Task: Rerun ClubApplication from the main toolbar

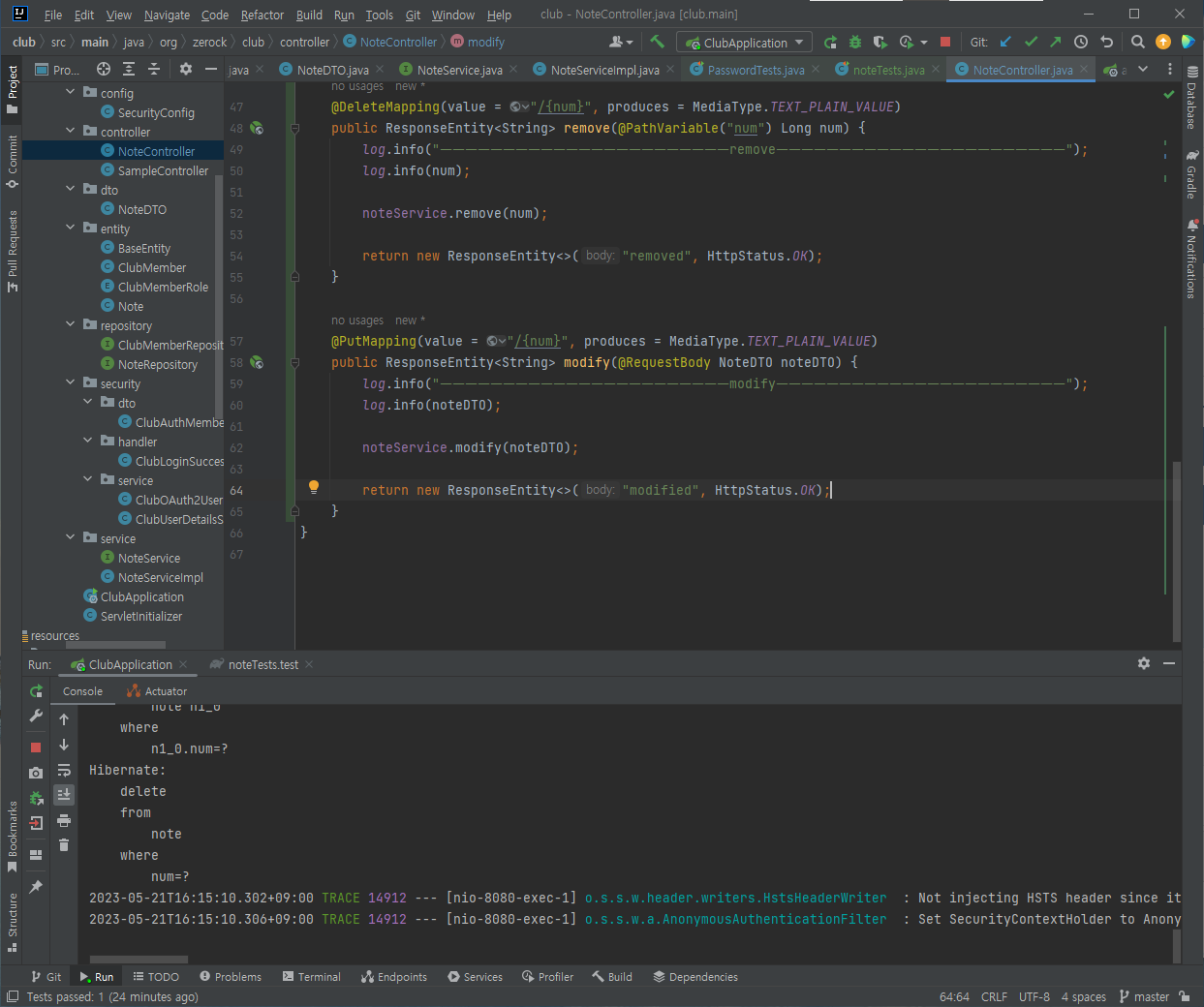Action: [x=830, y=42]
